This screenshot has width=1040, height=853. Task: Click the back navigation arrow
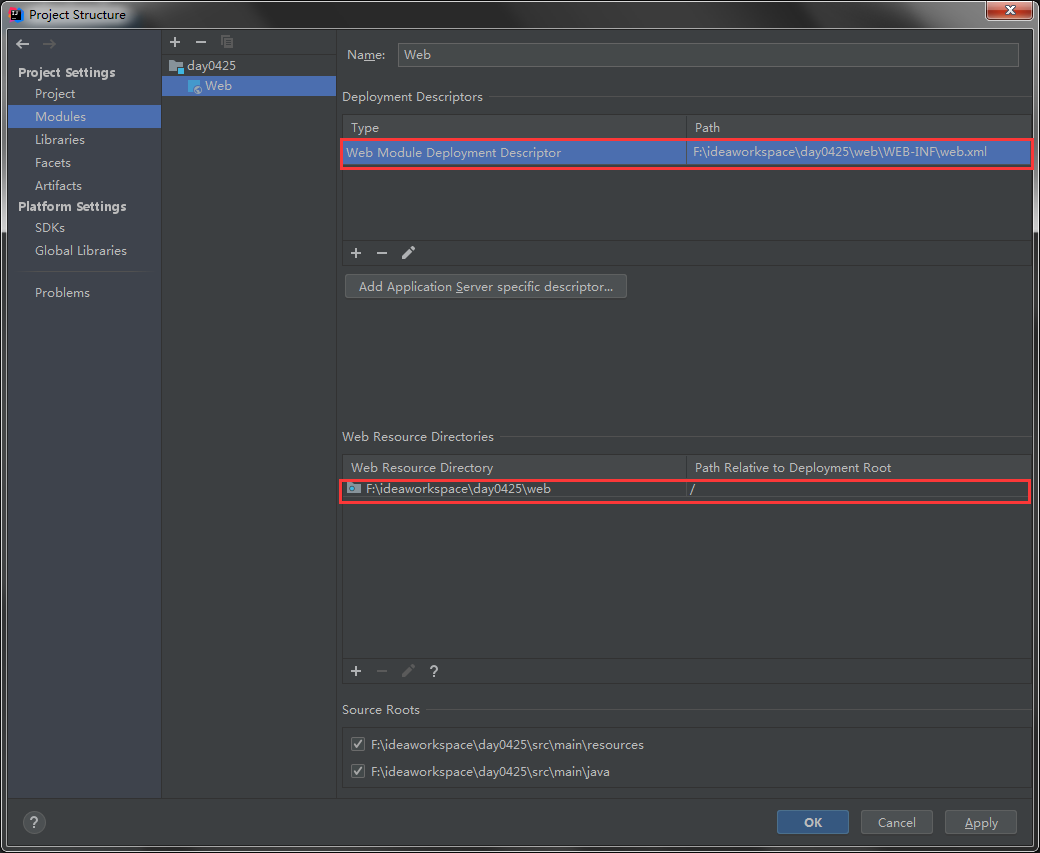pos(23,44)
